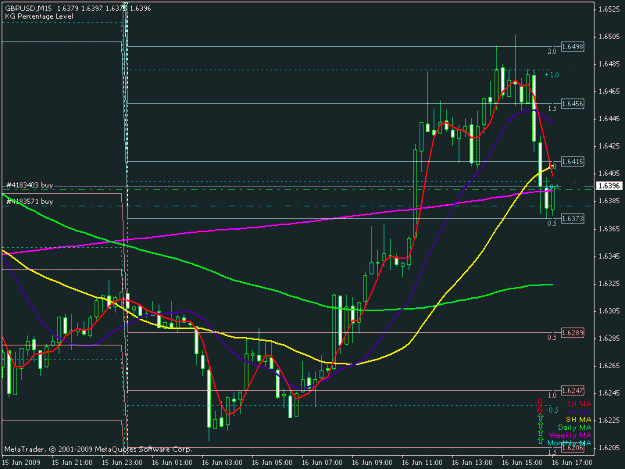Click the red down arrow beside 1H MA
This screenshot has width=625, height=469.
(x=540, y=403)
